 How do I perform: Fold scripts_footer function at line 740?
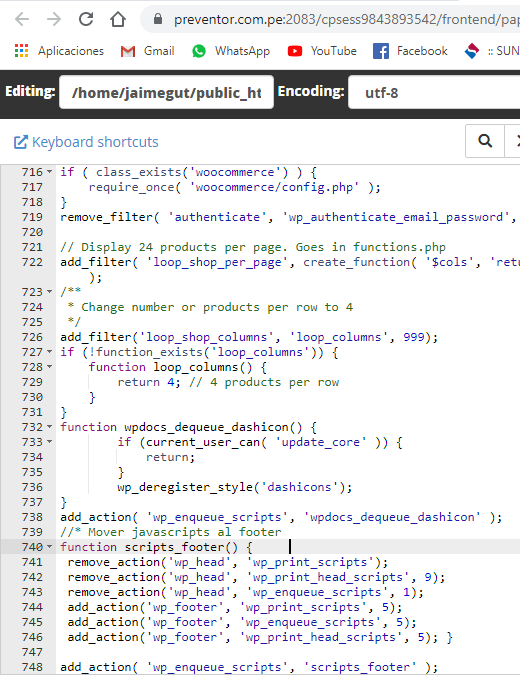pyautogui.click(x=49, y=547)
